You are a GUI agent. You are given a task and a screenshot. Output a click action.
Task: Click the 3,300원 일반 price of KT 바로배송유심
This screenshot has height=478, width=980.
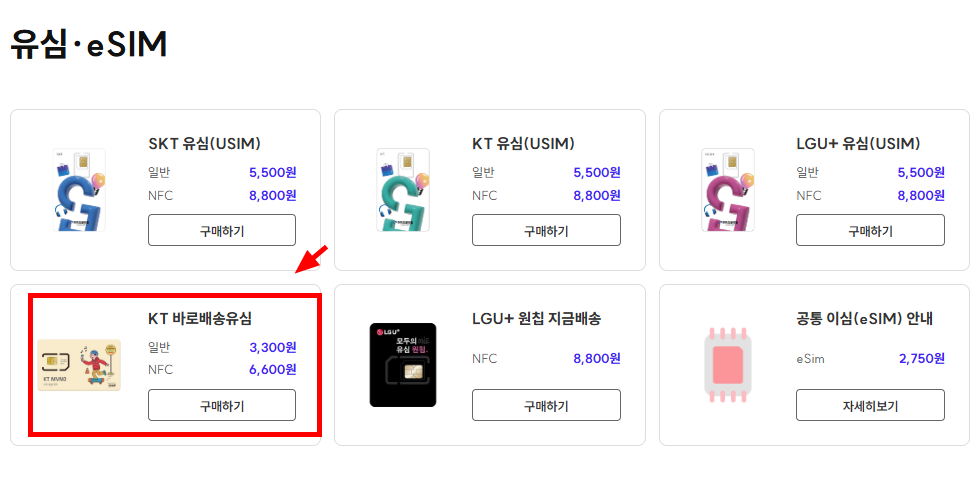(x=272, y=347)
